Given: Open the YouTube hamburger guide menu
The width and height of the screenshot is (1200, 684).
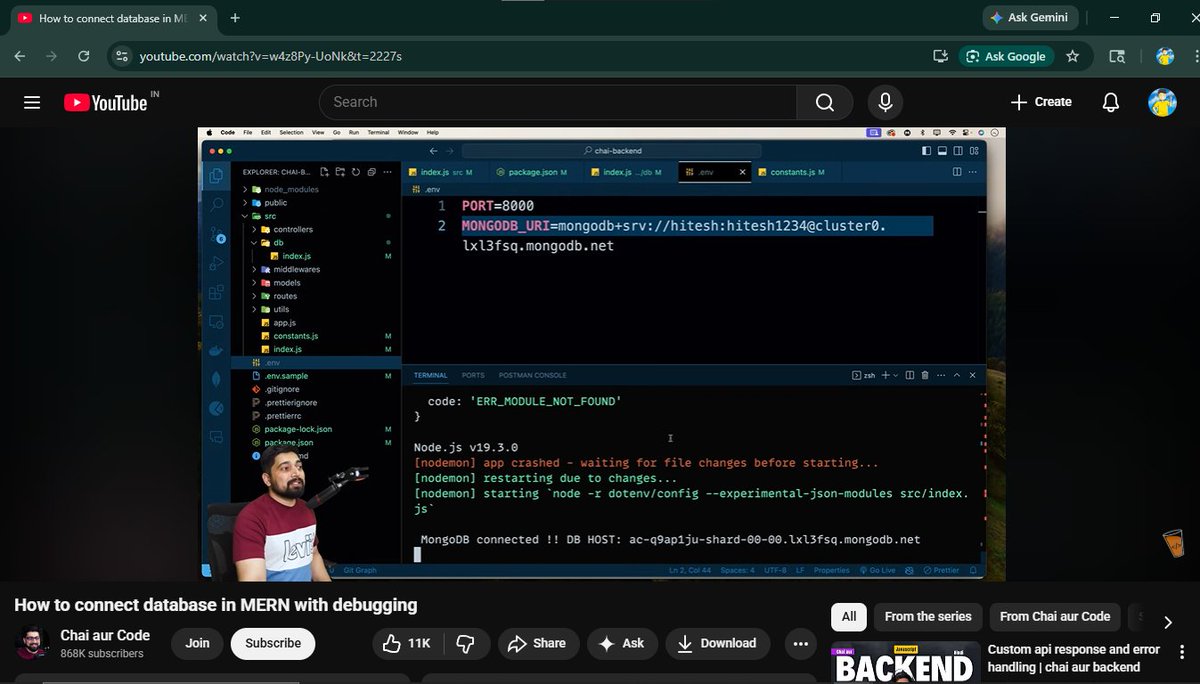Looking at the screenshot, I should [32, 102].
